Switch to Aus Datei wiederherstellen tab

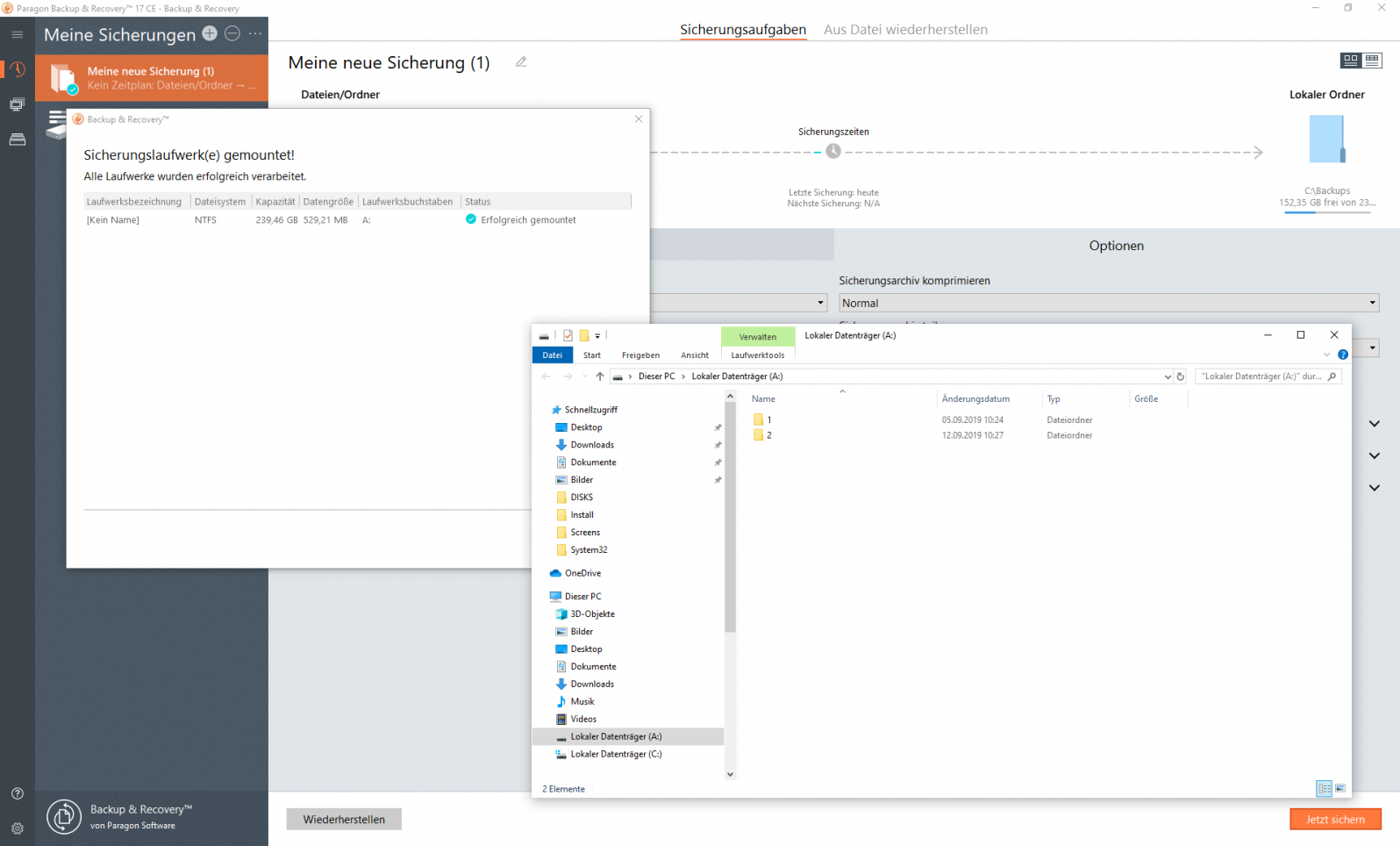(905, 30)
